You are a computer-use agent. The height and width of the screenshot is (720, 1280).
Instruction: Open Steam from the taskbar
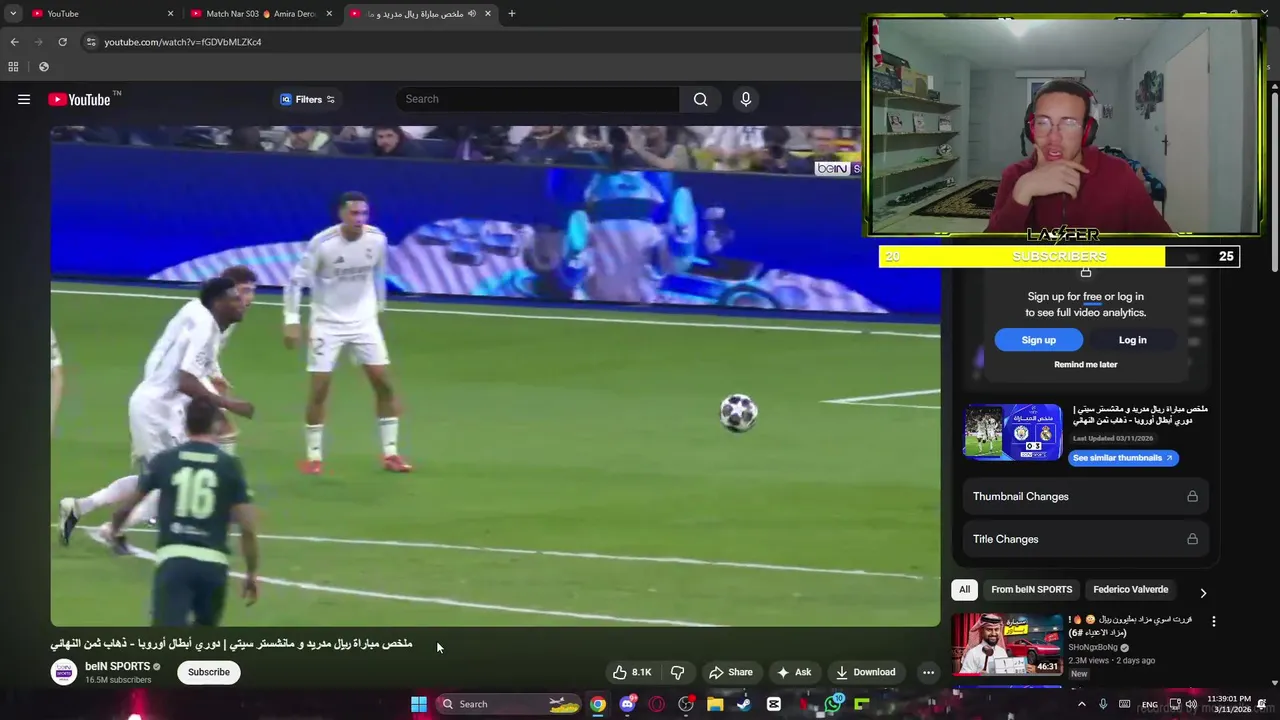(744, 704)
